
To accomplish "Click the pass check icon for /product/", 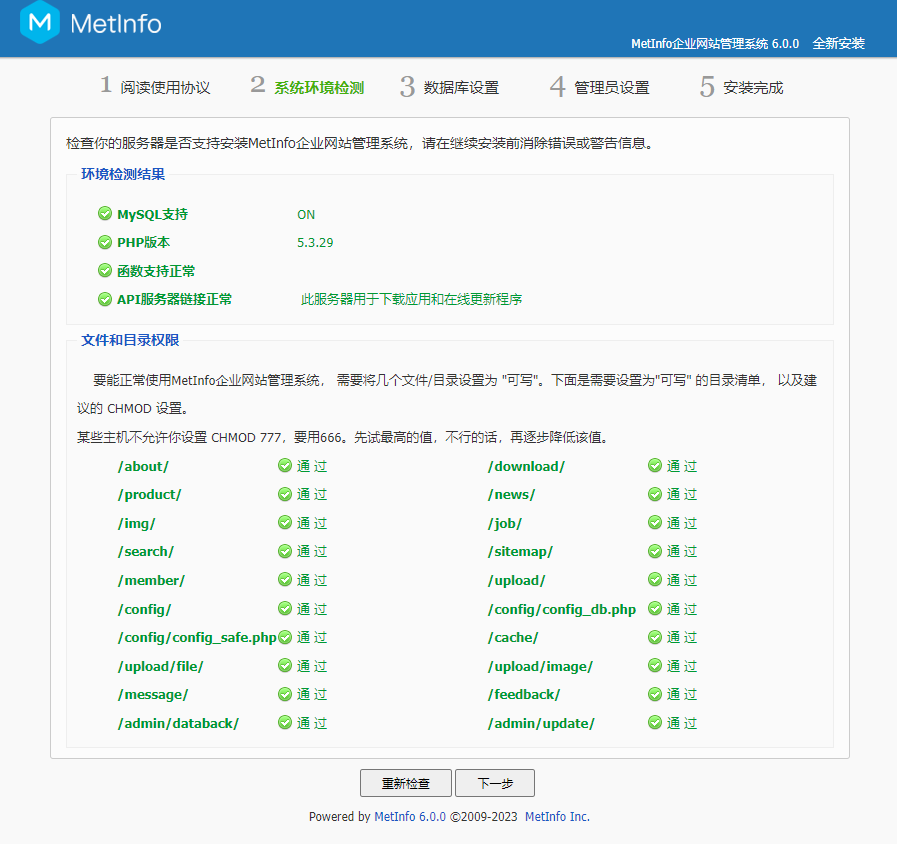I will point(285,494).
